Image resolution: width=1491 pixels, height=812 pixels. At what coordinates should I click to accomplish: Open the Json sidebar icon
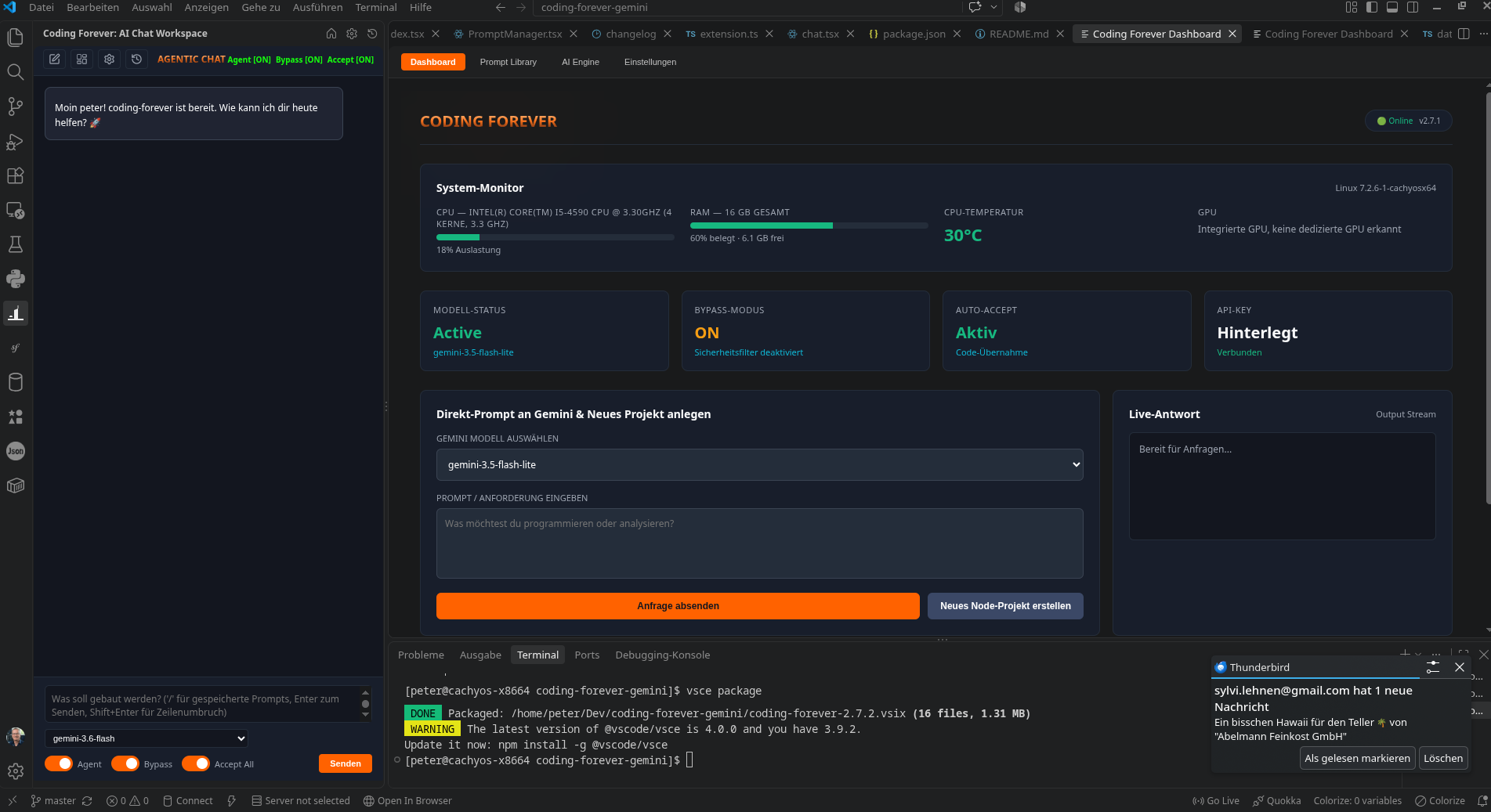coord(15,451)
